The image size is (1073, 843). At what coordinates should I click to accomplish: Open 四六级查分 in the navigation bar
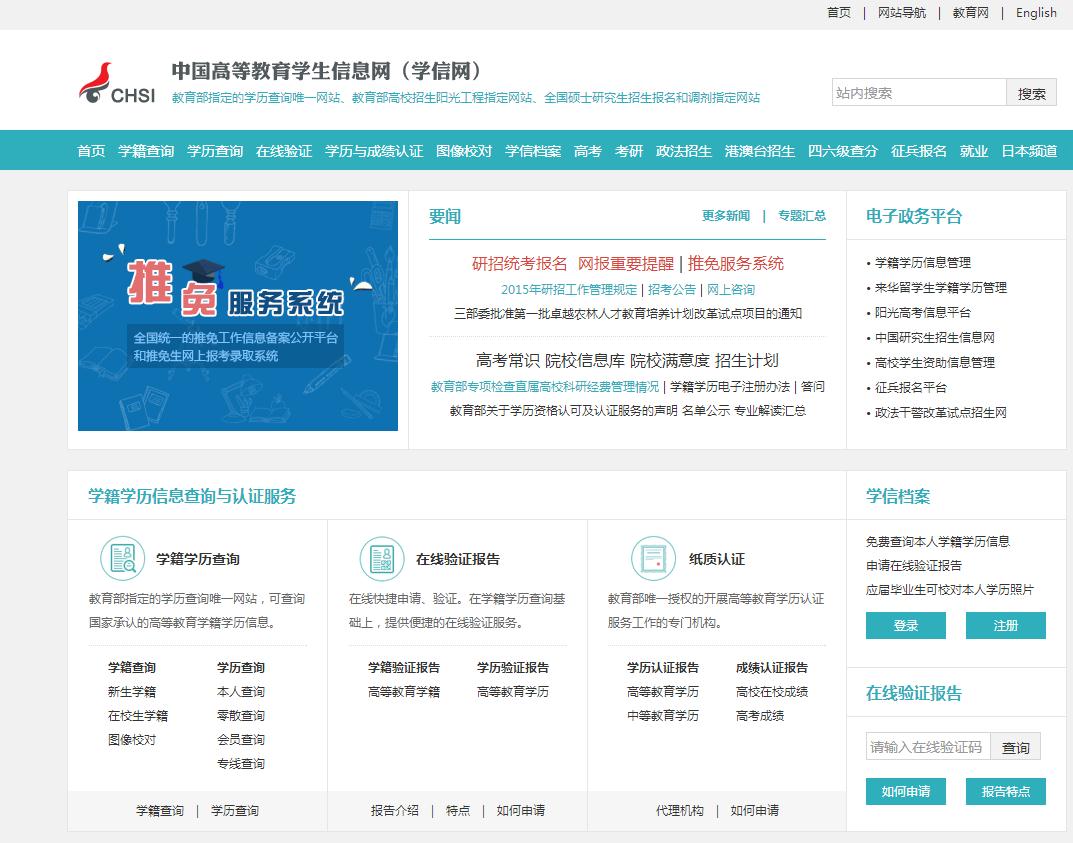tap(842, 151)
